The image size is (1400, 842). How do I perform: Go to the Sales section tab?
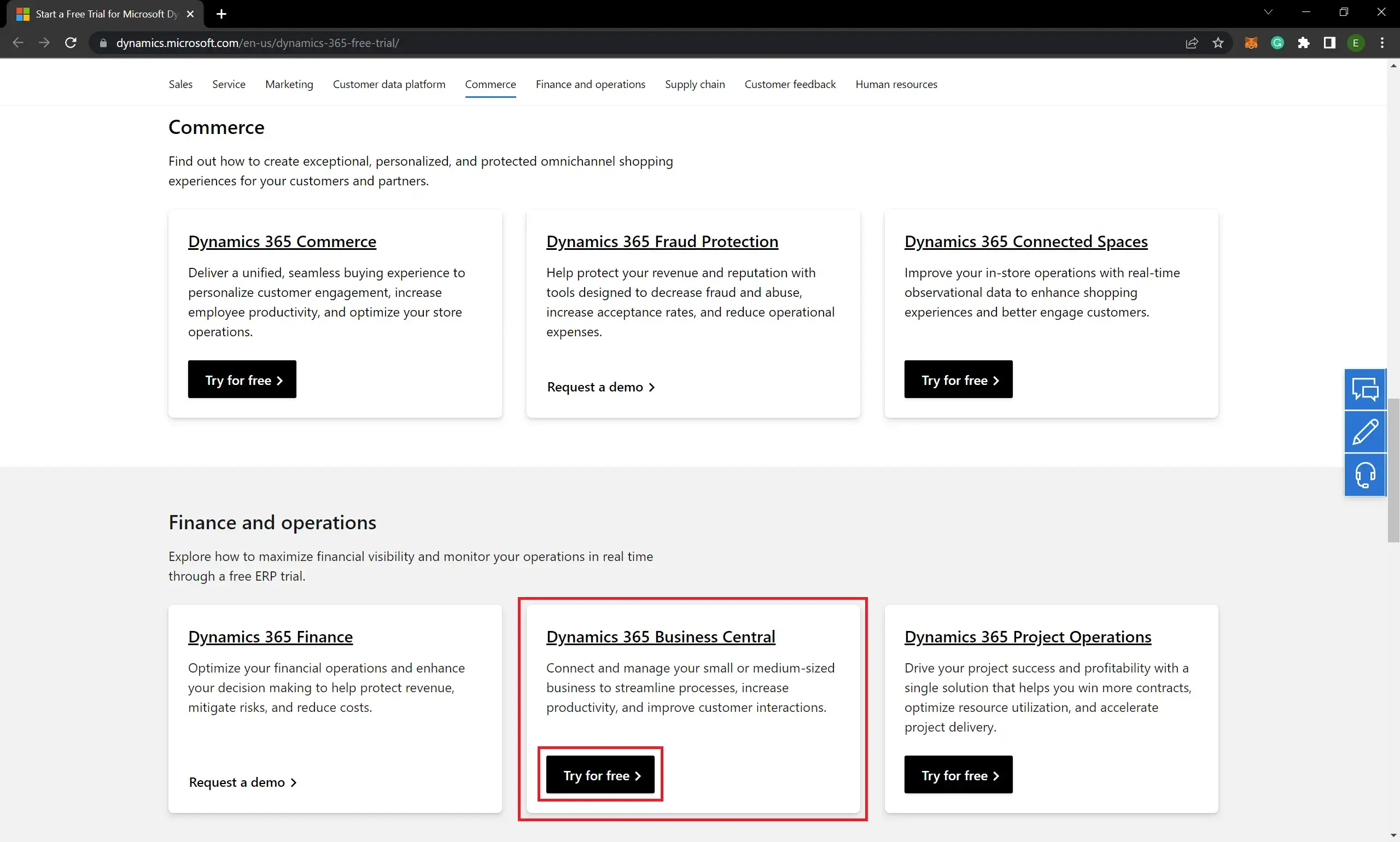pyautogui.click(x=180, y=84)
